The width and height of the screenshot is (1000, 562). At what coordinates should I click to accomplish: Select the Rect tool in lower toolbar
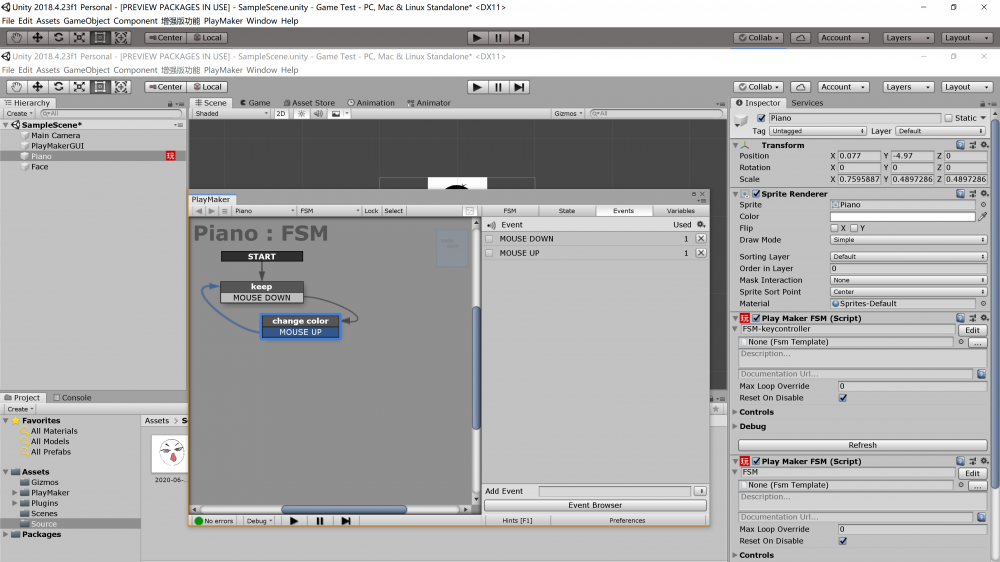[100, 87]
